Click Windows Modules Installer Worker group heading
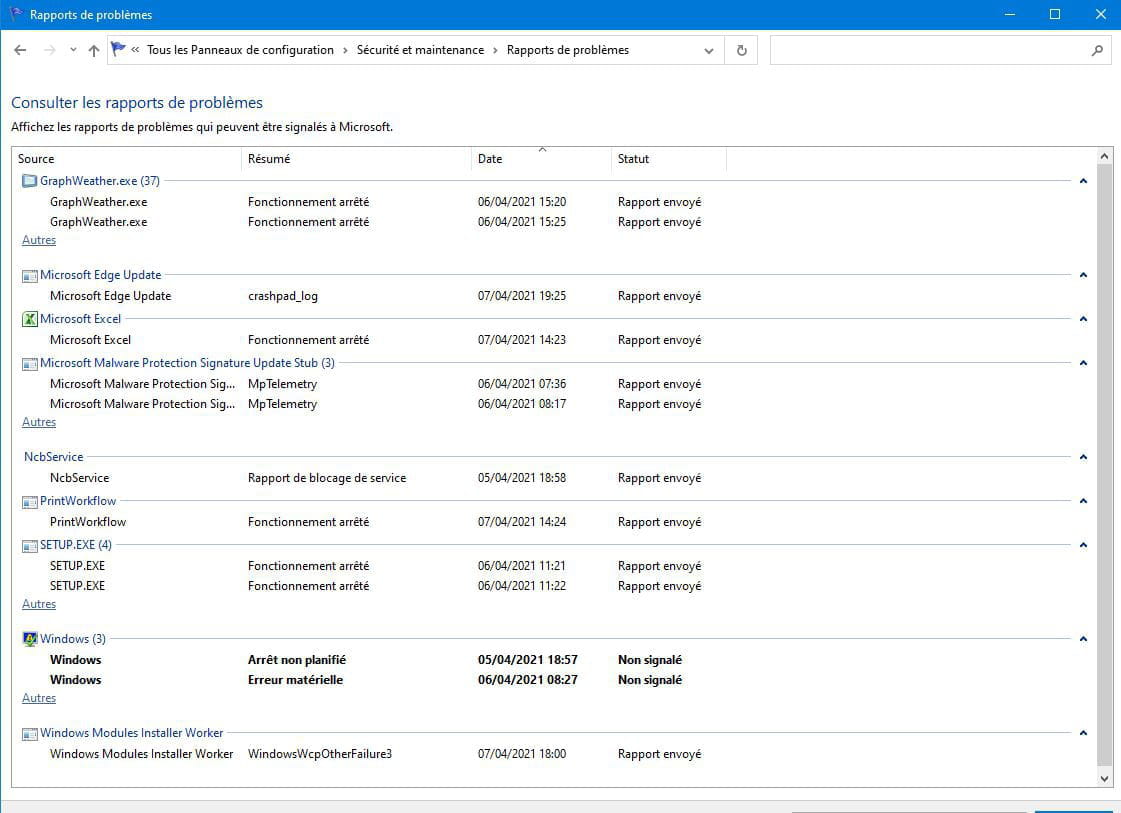 coord(132,733)
